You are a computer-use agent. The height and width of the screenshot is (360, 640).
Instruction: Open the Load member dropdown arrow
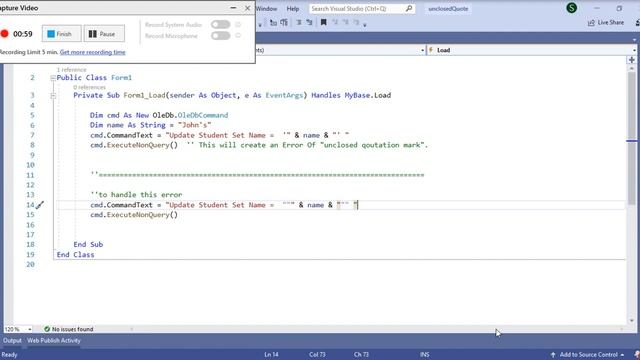click(634, 50)
